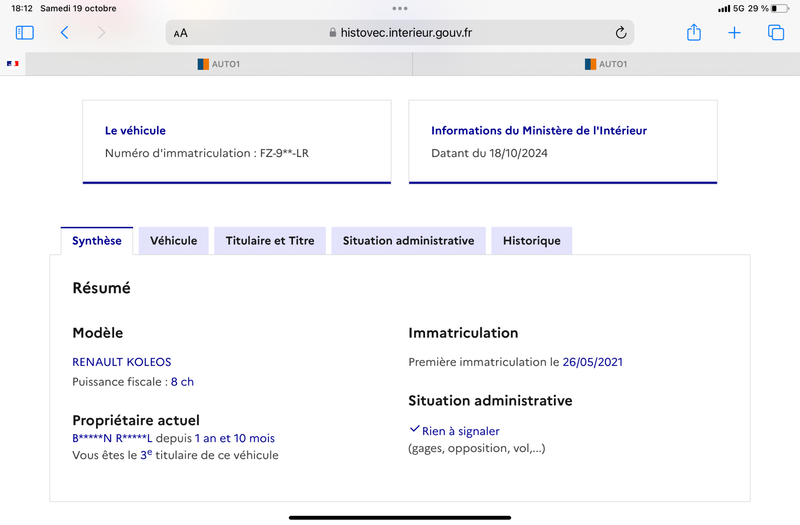Open the Véhicule tab

(x=173, y=241)
